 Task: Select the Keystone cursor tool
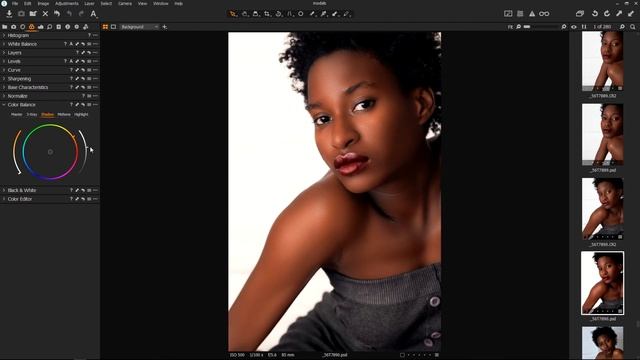tap(290, 14)
